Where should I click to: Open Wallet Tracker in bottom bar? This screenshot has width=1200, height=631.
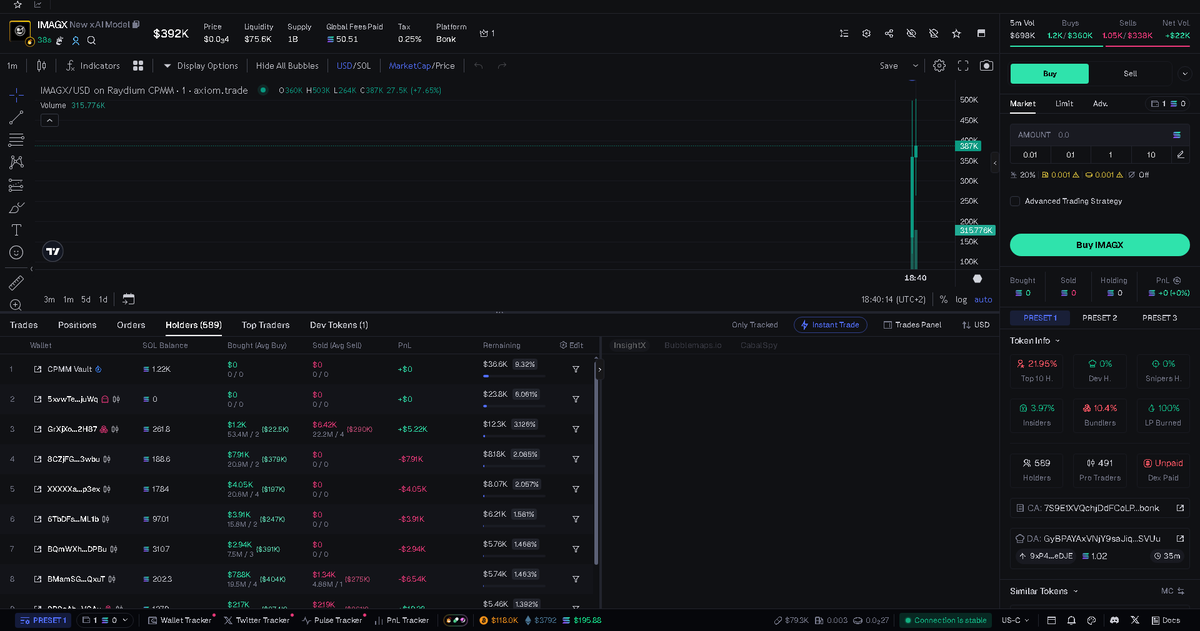(x=179, y=620)
